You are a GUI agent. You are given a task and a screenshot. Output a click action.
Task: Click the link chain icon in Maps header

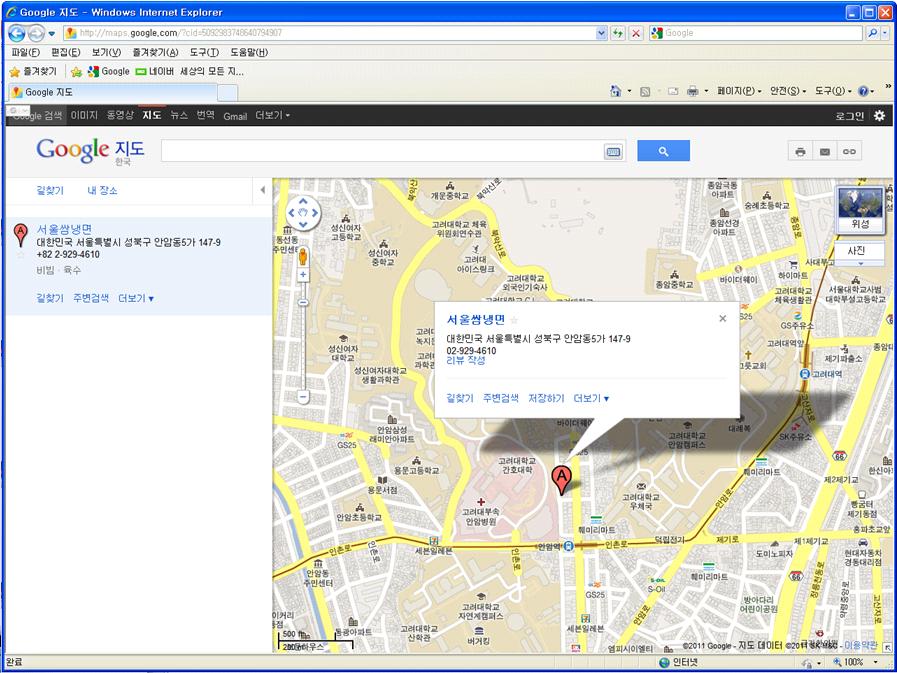pyautogui.click(x=849, y=152)
